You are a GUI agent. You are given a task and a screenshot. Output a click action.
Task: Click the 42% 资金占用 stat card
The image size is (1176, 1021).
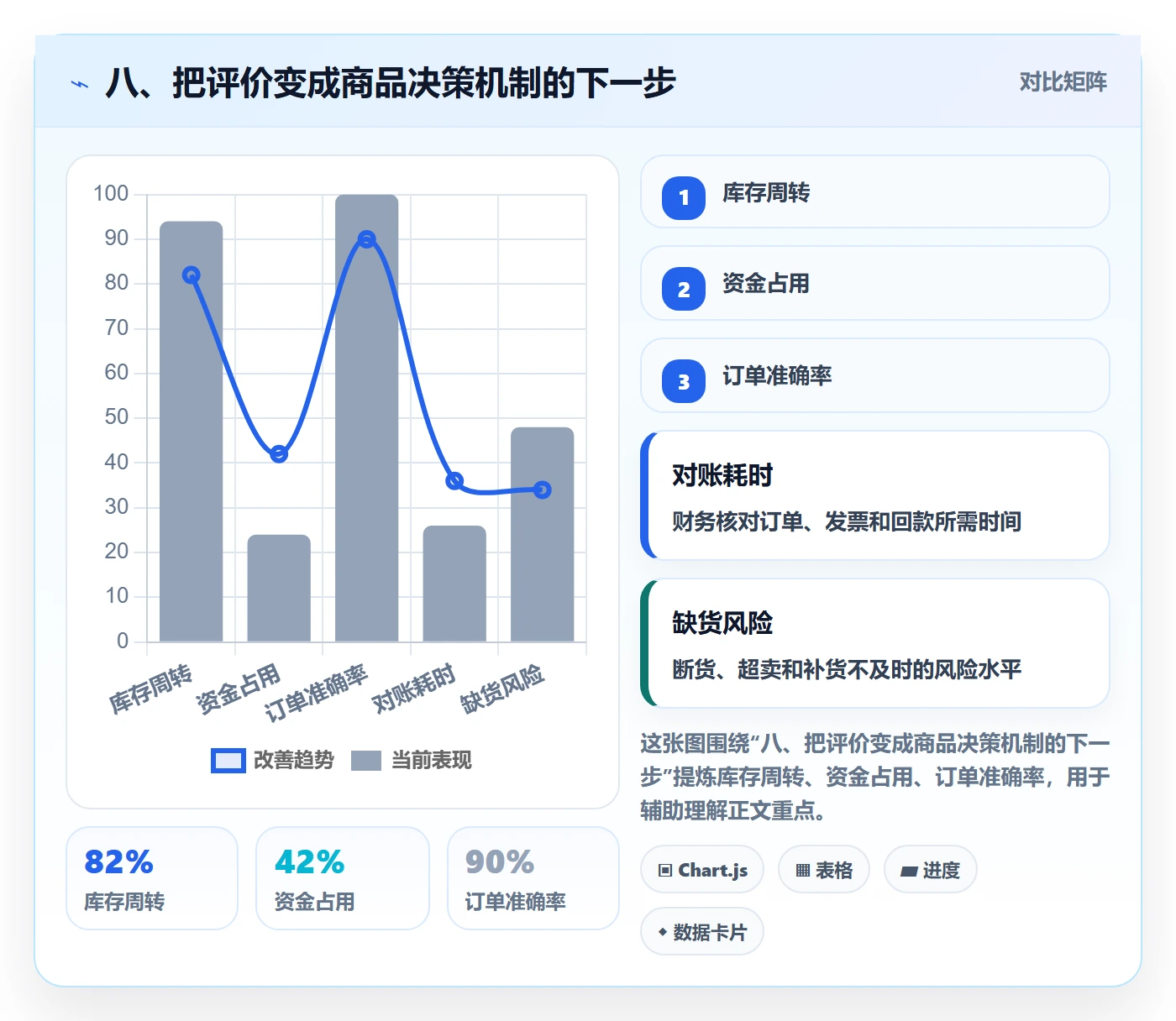(343, 878)
